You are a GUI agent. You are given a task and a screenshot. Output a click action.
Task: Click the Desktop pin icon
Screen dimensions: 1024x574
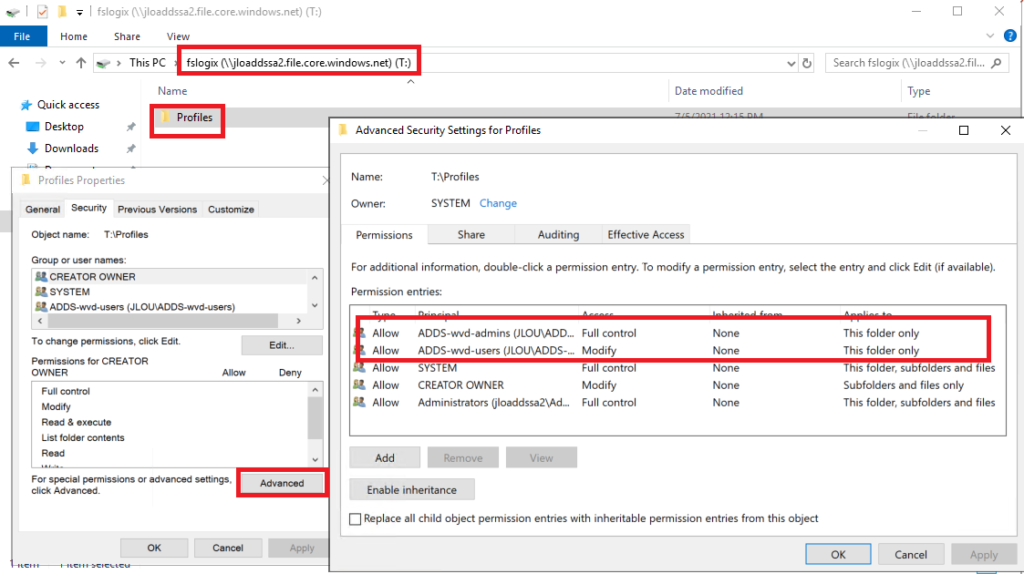(131, 127)
